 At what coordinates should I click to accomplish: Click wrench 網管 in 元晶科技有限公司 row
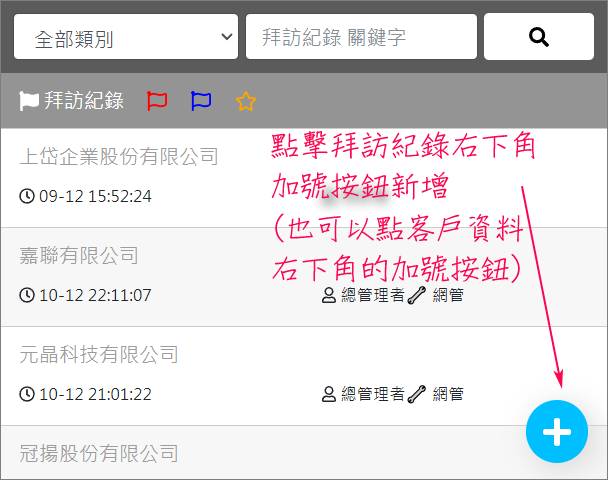436,394
